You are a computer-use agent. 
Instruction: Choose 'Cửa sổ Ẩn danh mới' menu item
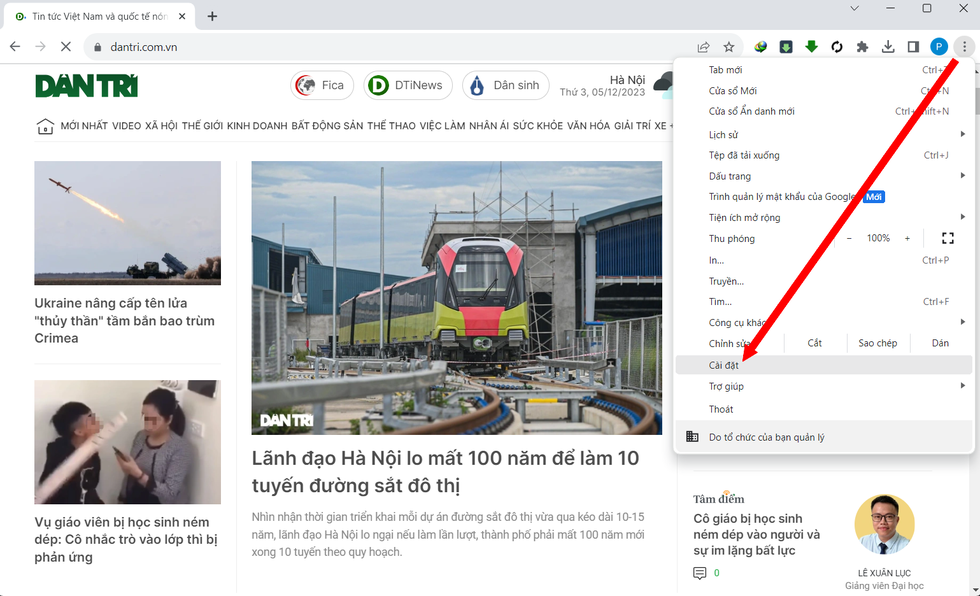tap(751, 112)
